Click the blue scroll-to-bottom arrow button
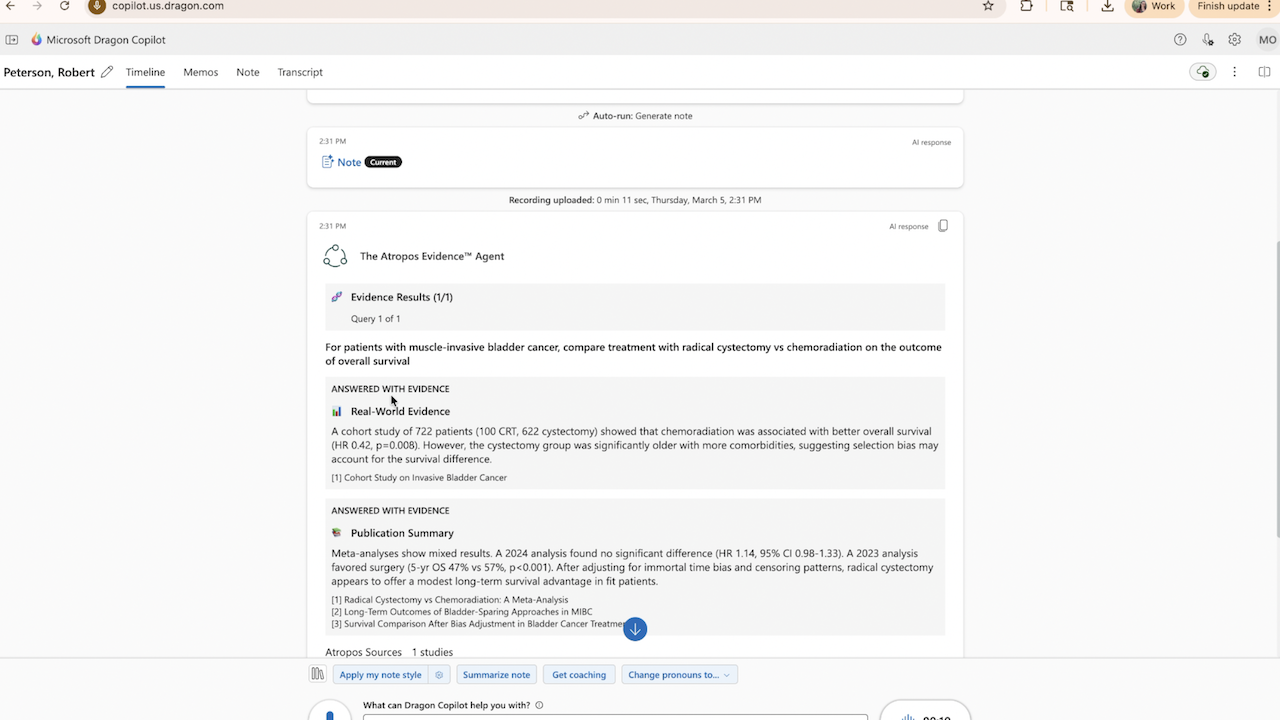Image resolution: width=1280 pixels, height=720 pixels. click(635, 629)
